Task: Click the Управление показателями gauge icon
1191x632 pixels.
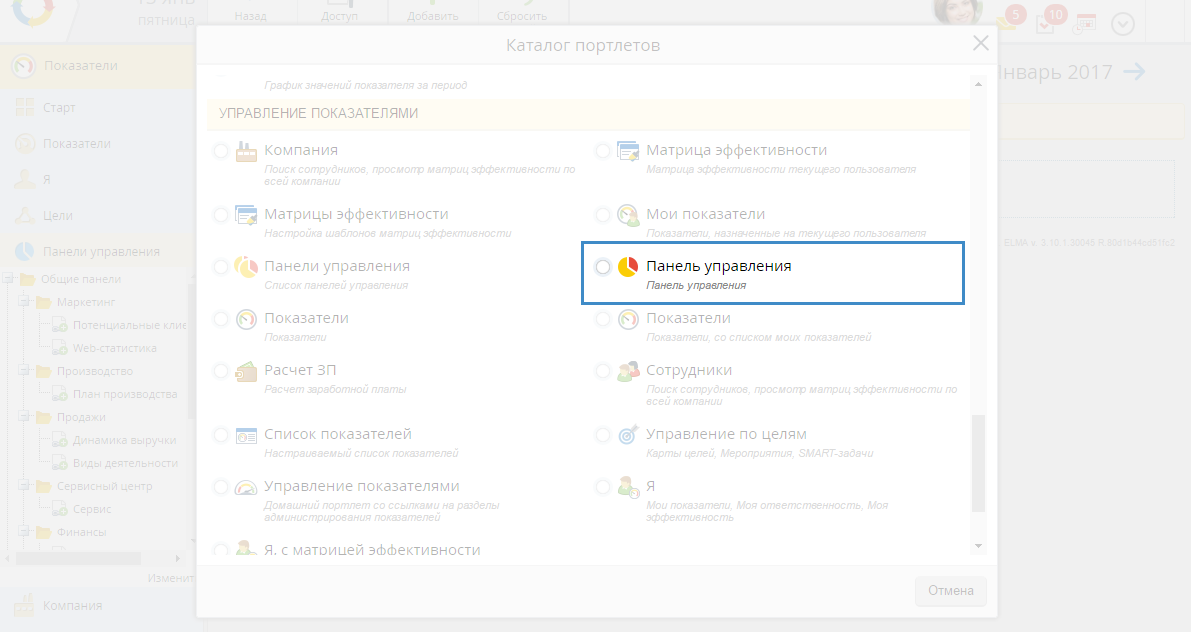Action: coord(246,487)
